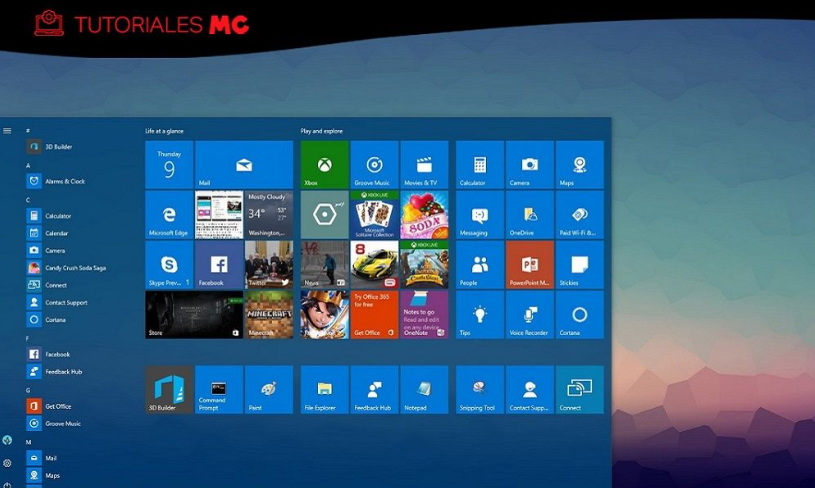Click the letter C header in app list
Image resolution: width=815 pixels, height=488 pixels.
[28, 200]
